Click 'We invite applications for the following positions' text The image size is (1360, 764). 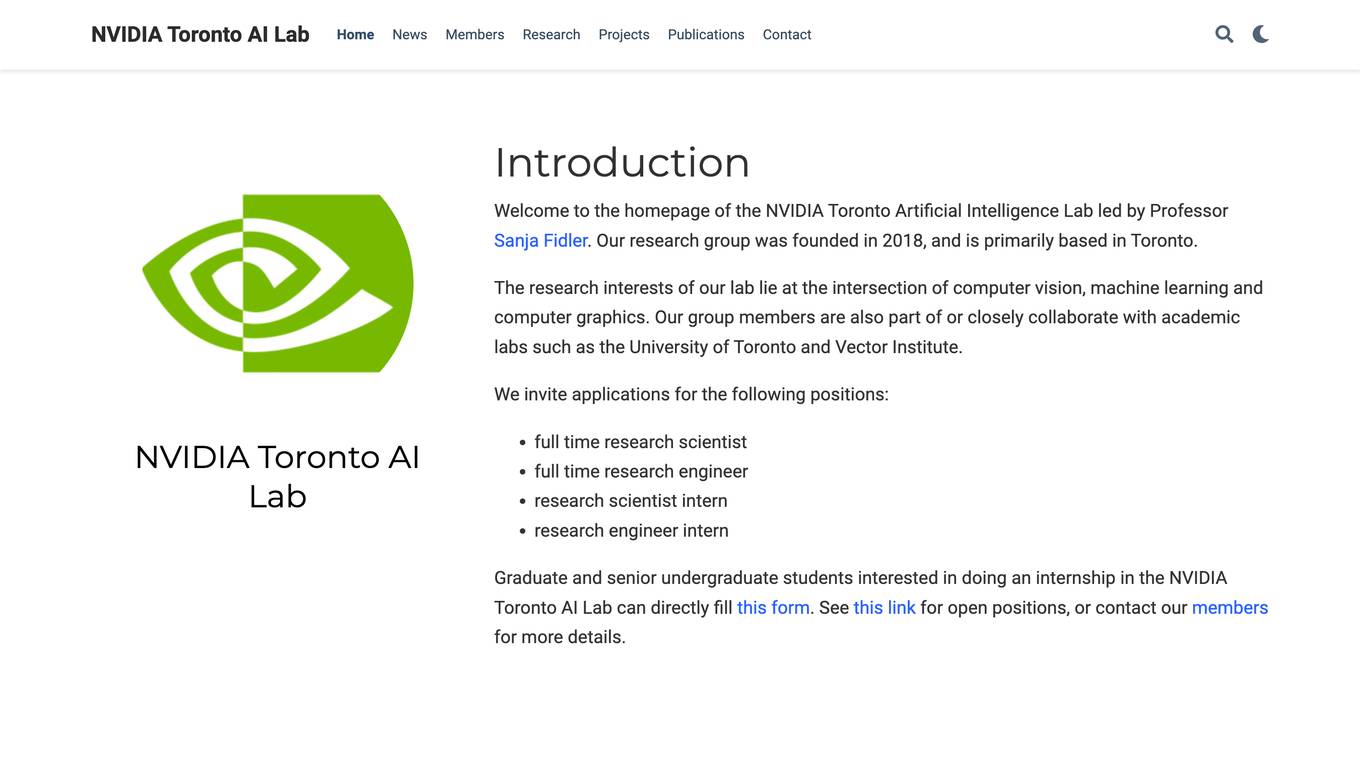[691, 394]
